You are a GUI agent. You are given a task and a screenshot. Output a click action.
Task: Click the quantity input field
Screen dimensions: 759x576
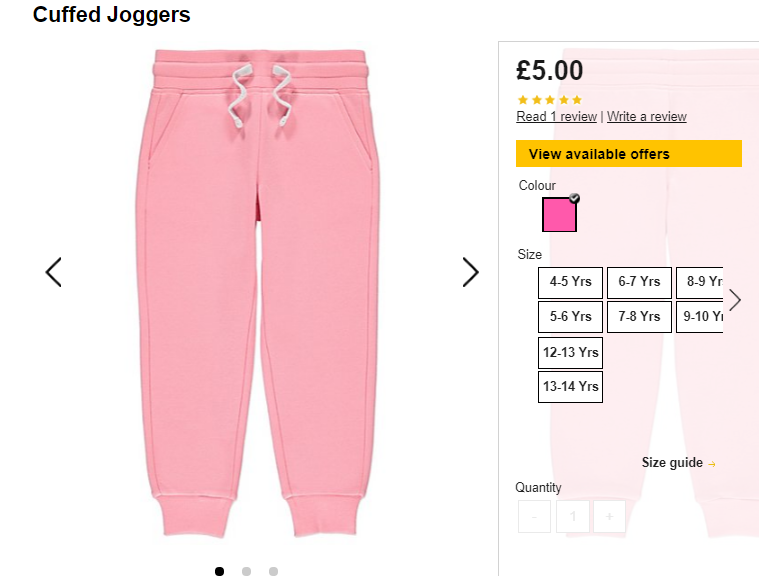pos(573,516)
